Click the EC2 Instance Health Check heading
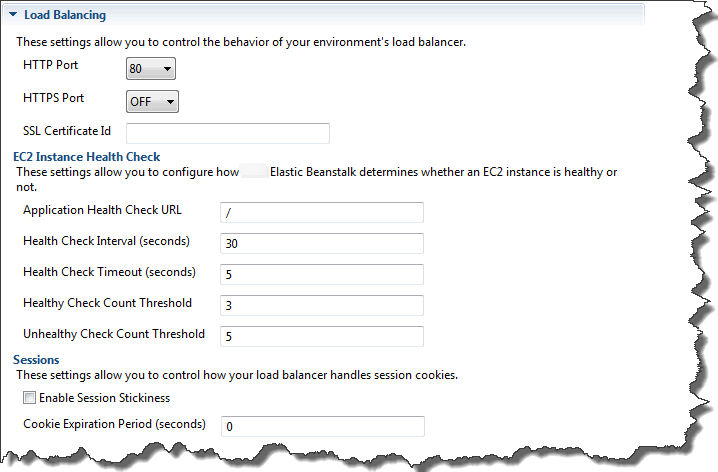 [x=87, y=157]
